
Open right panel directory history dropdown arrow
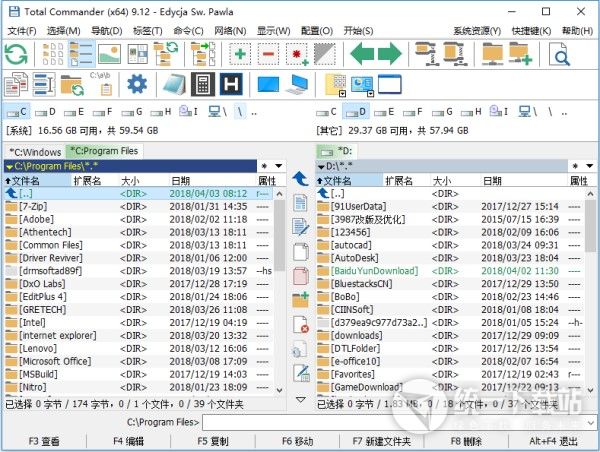point(589,166)
